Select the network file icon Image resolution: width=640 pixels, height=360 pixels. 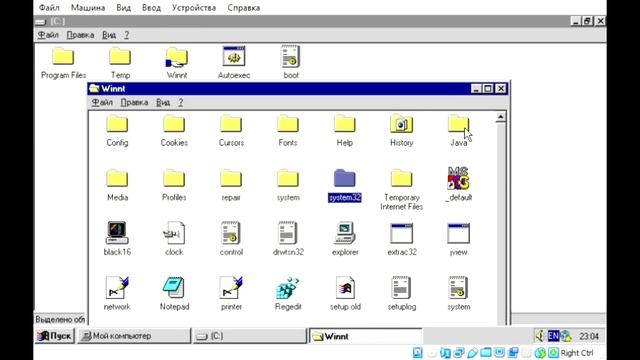(x=117, y=287)
